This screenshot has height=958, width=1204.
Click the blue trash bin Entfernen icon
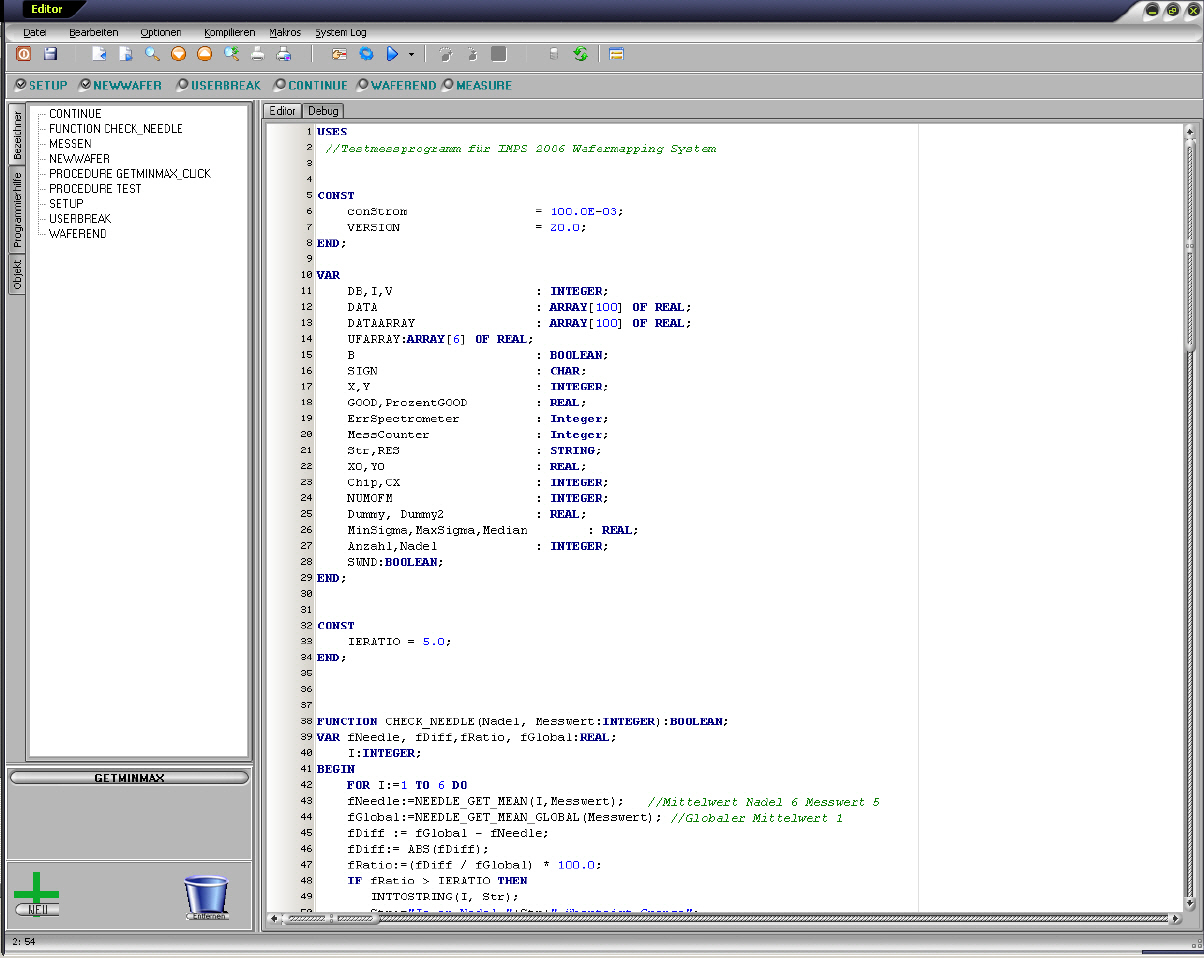click(207, 897)
